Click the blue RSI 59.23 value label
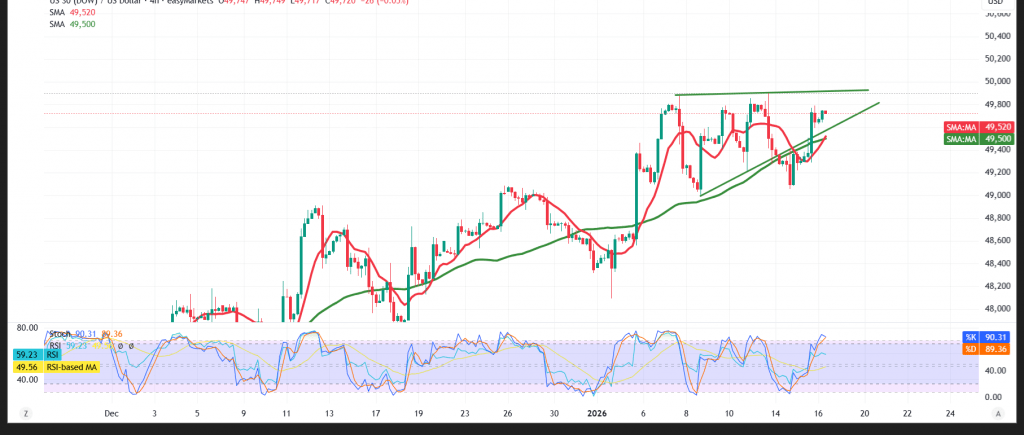This screenshot has height=435, width=1024. (26, 354)
